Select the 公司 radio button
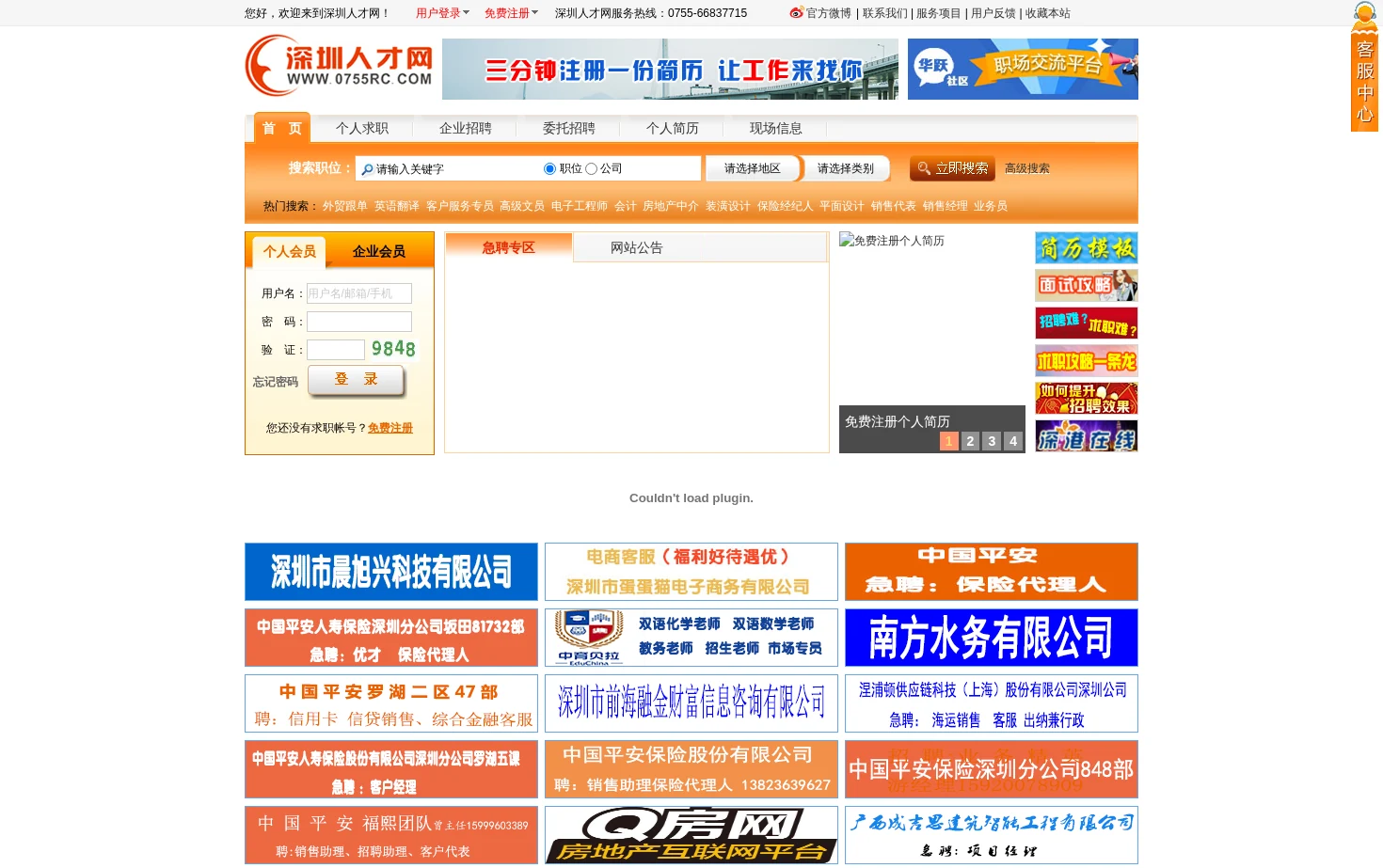This screenshot has width=1383, height=868. (x=591, y=169)
